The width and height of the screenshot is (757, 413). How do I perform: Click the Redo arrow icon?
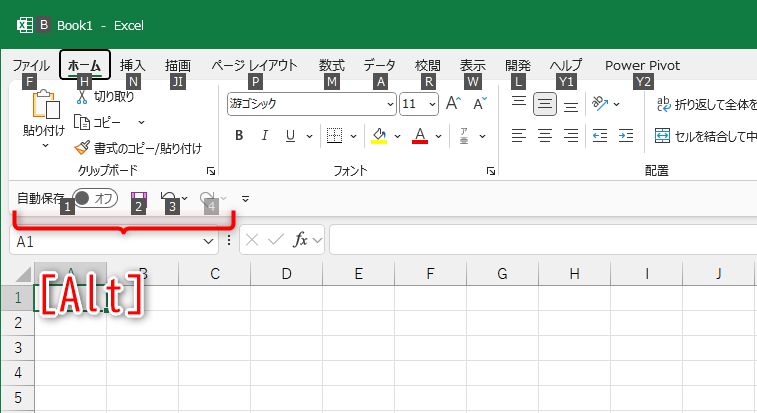pyautogui.click(x=207, y=199)
